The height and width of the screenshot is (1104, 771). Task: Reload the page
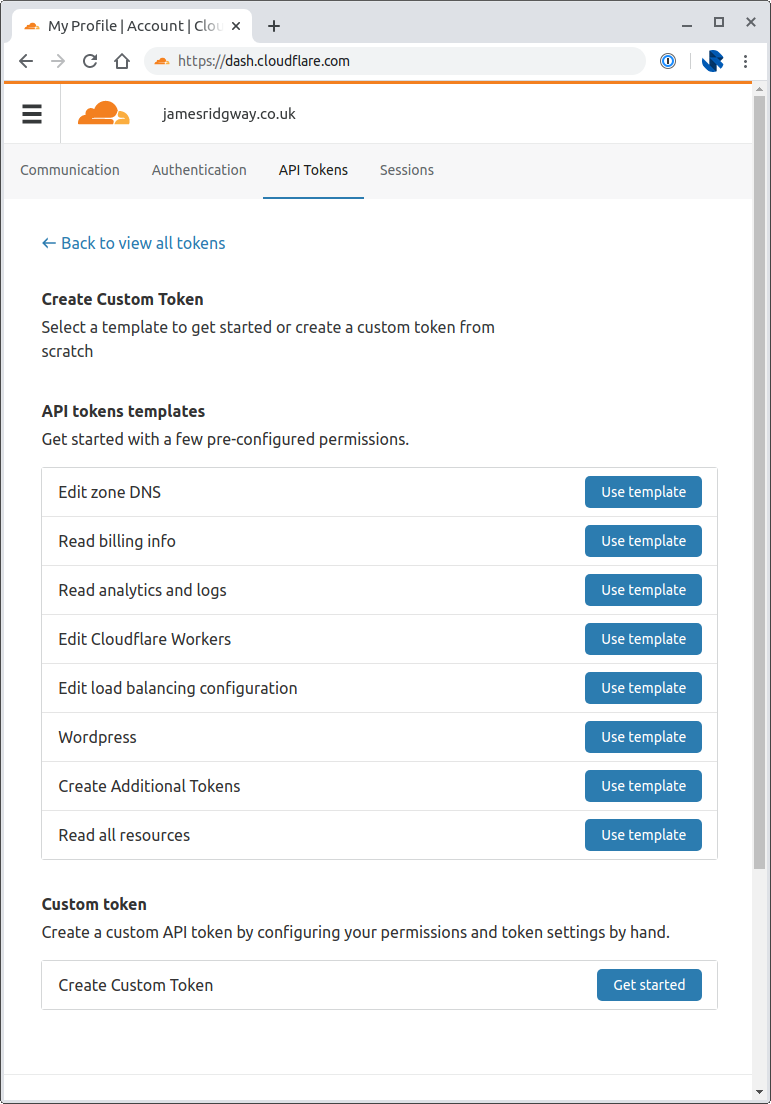click(x=90, y=61)
